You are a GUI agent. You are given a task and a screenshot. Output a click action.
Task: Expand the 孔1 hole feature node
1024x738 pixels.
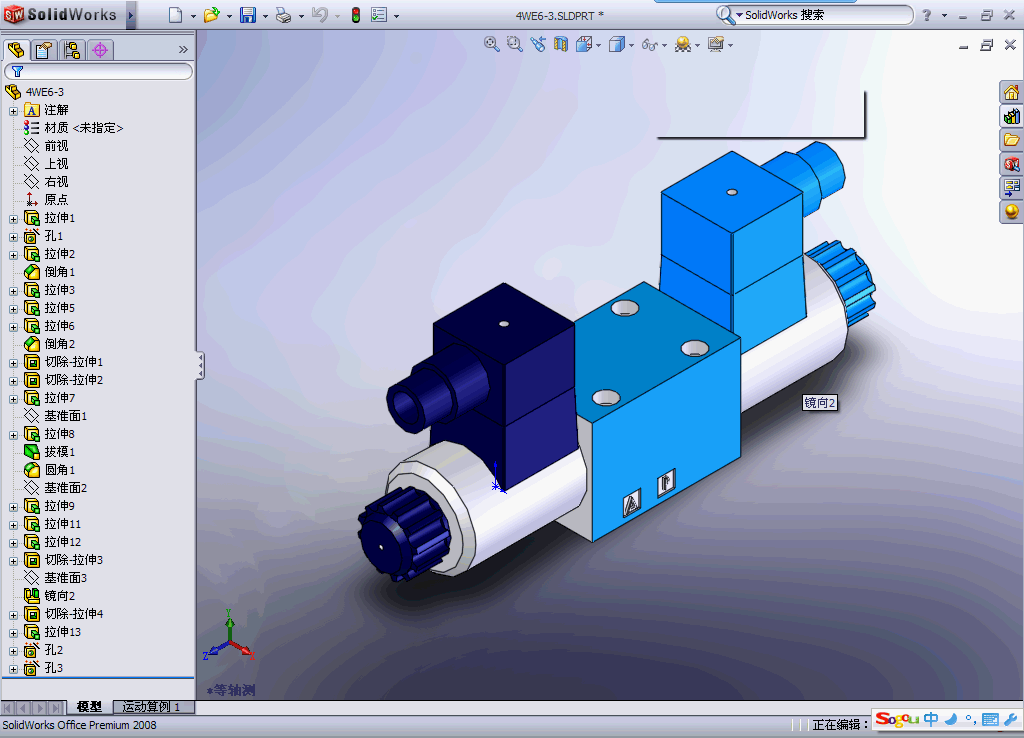13,236
